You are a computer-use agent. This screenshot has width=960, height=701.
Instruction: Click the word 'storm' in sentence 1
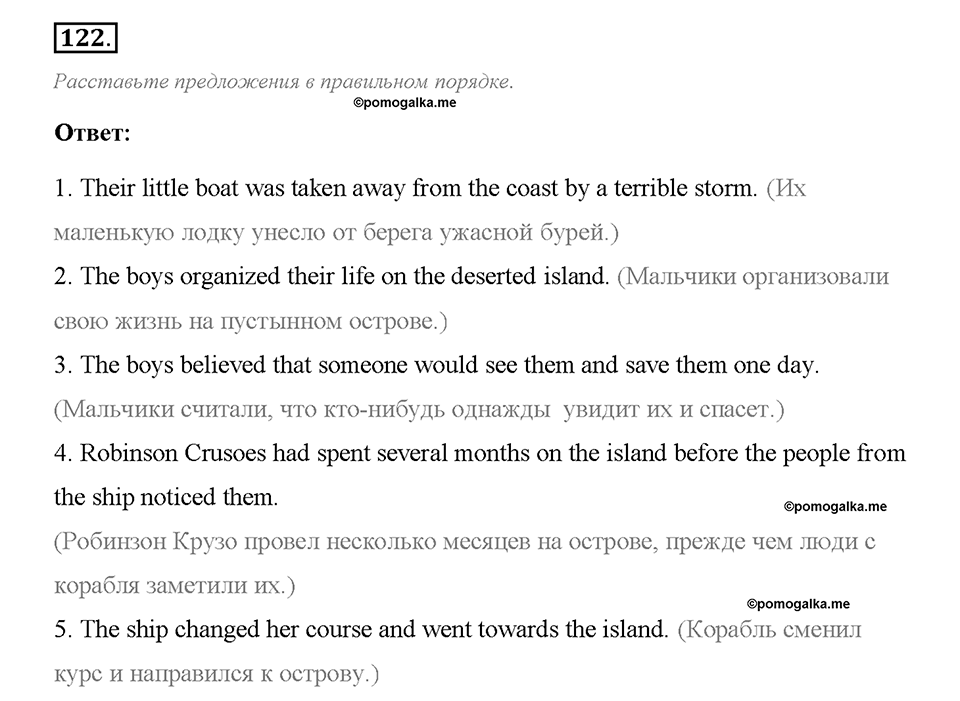pos(726,188)
